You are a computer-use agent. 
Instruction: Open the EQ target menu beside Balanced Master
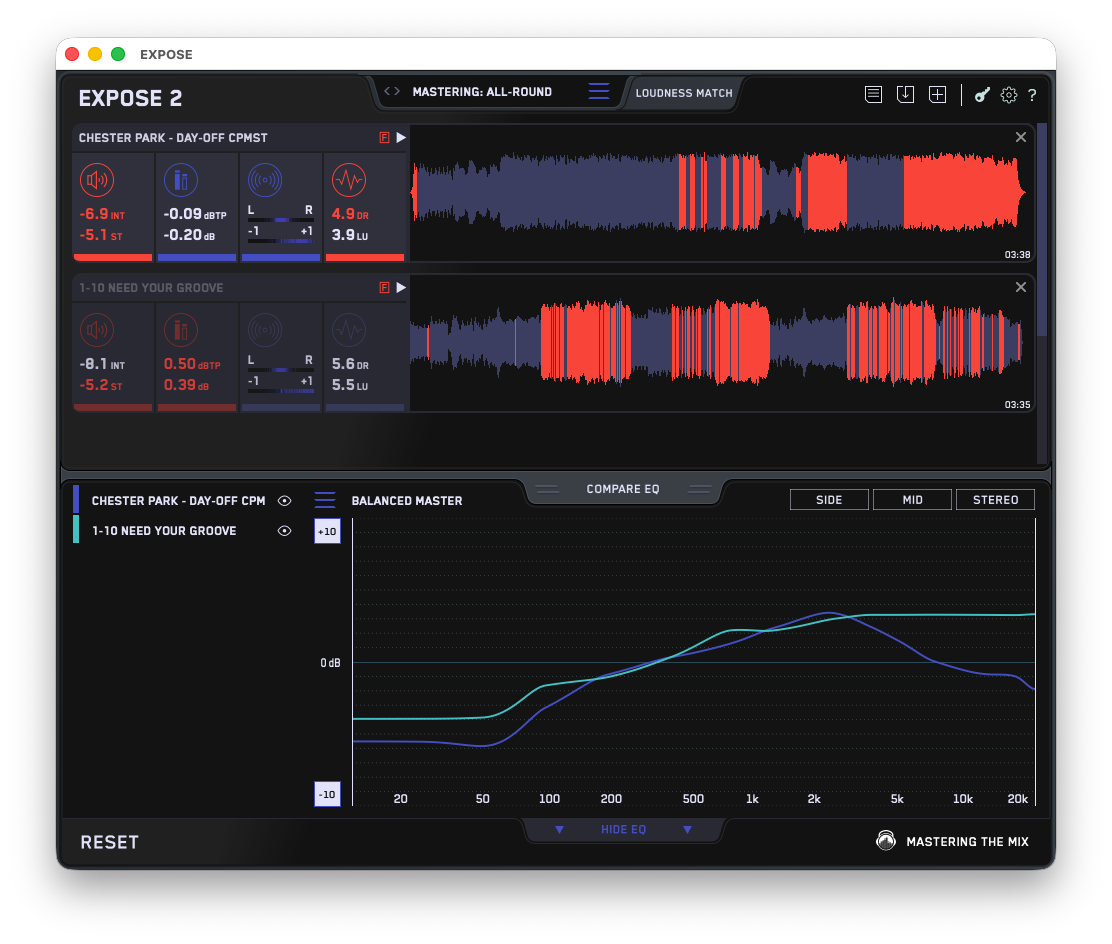[325, 500]
